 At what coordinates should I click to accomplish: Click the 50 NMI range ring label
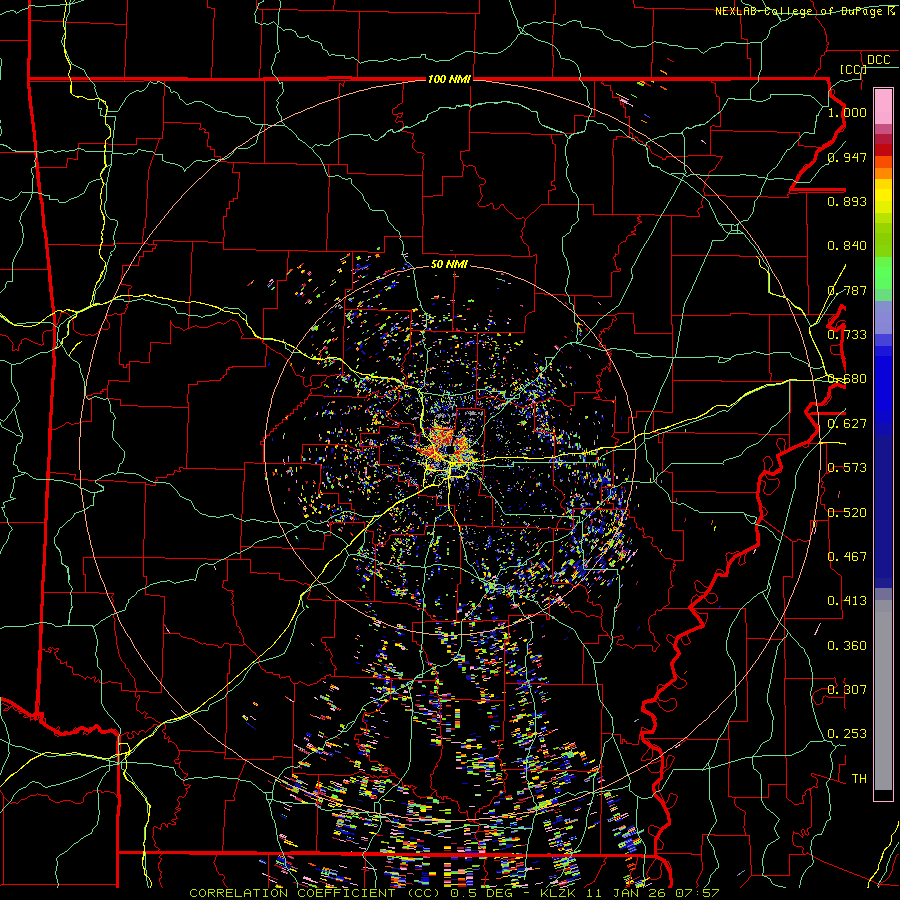pos(449,264)
